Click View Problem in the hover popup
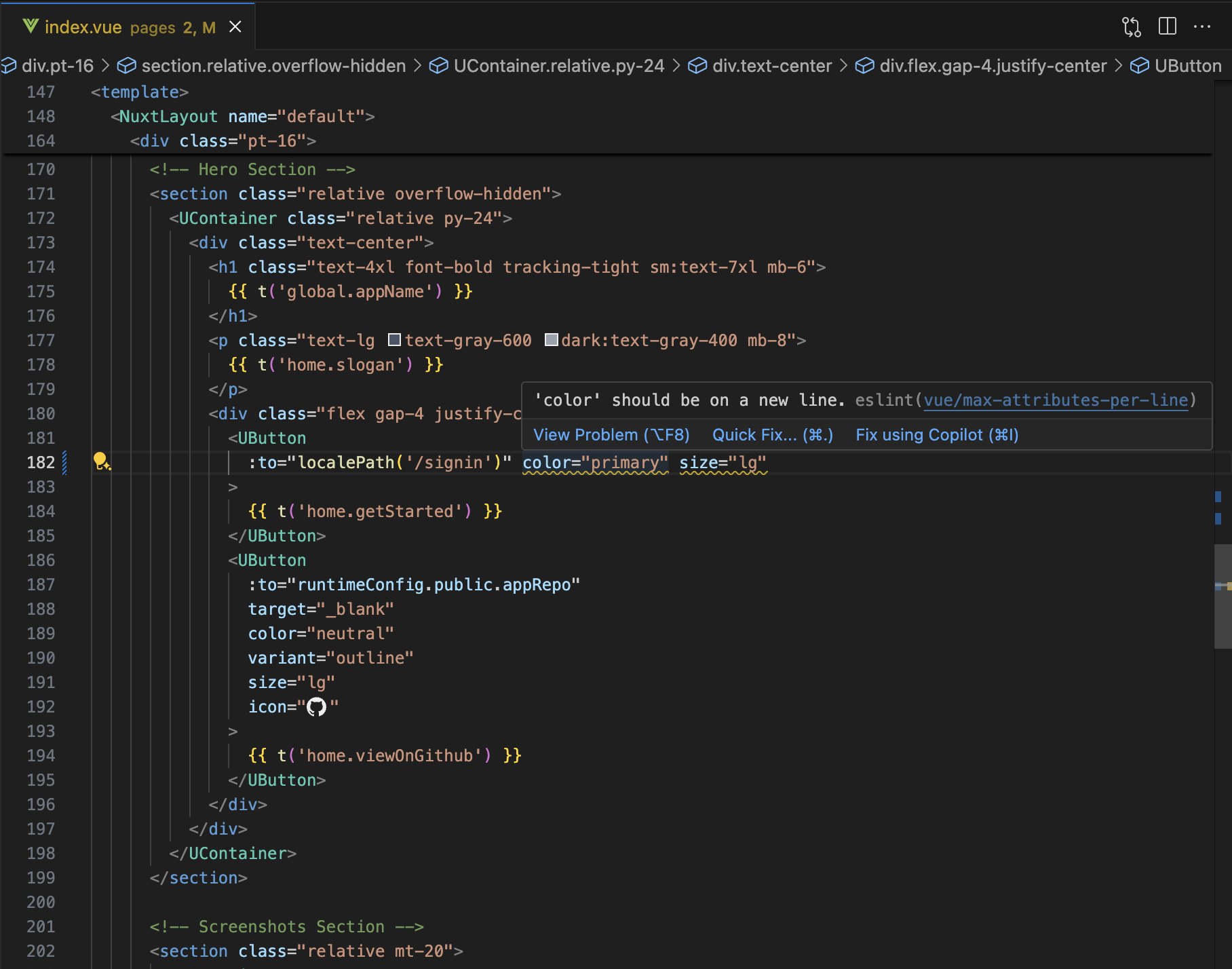This screenshot has width=1232, height=969. coord(611,435)
